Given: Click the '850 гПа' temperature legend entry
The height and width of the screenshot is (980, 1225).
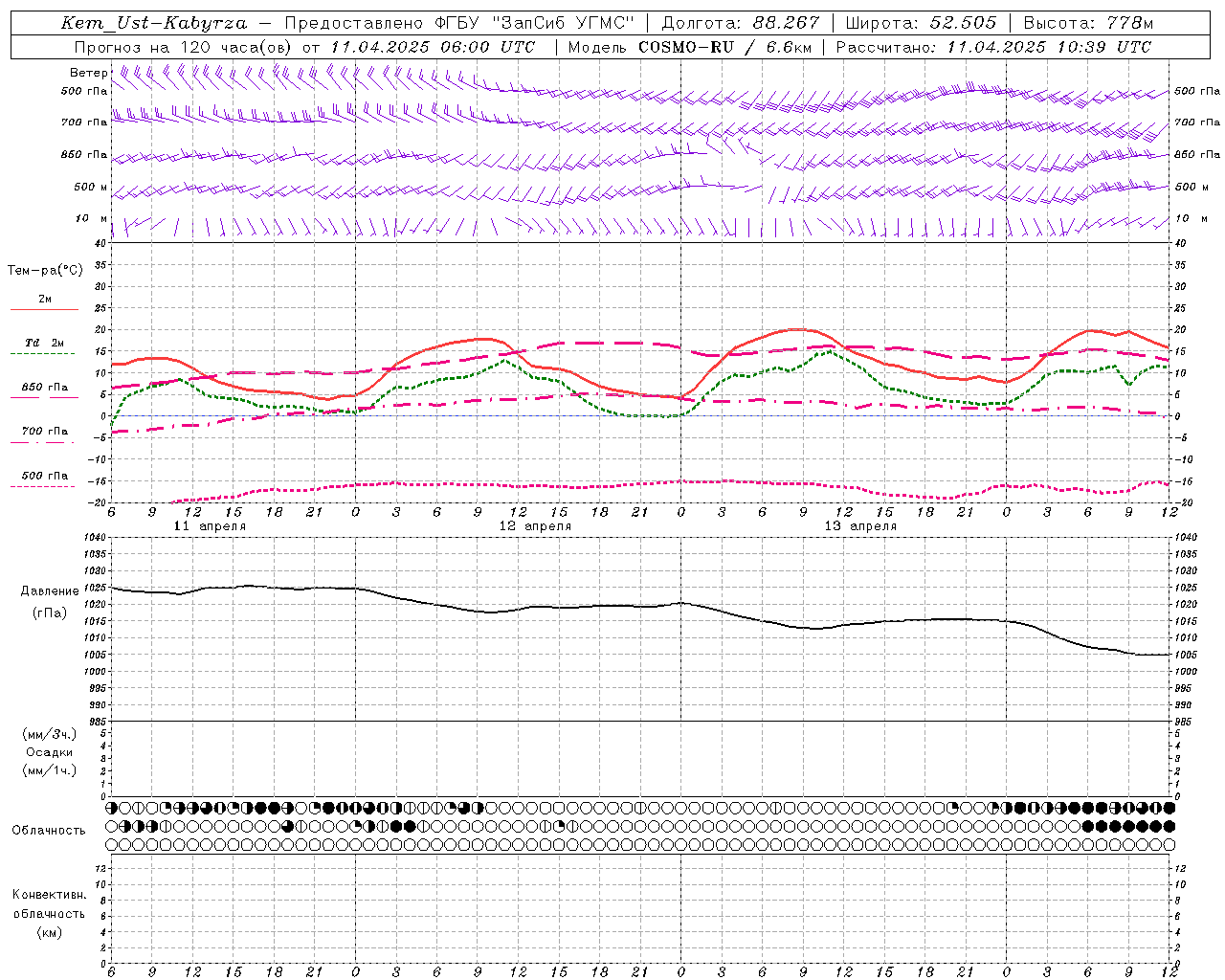Looking at the screenshot, I should tap(45, 388).
